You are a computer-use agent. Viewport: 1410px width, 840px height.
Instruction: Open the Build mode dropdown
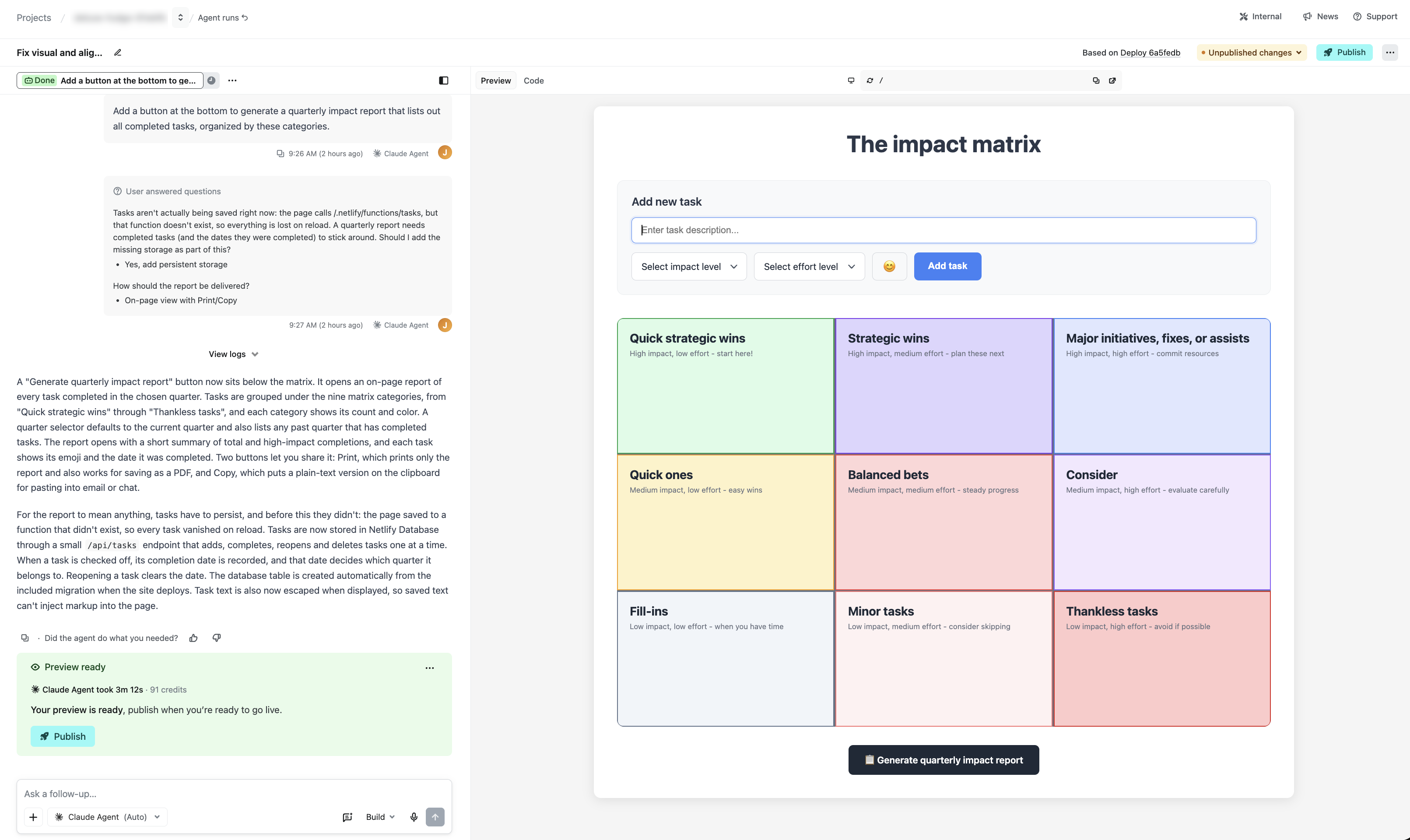[x=380, y=817]
